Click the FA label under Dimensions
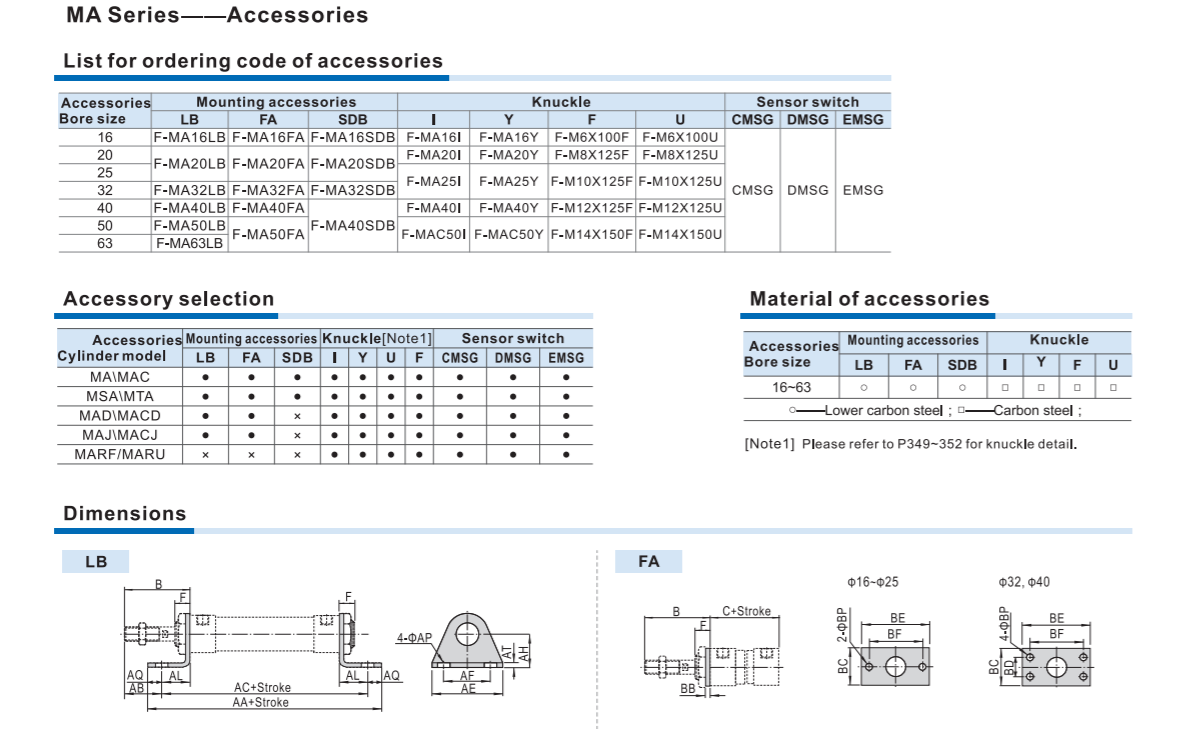Image resolution: width=1186 pixels, height=729 pixels. 649,562
